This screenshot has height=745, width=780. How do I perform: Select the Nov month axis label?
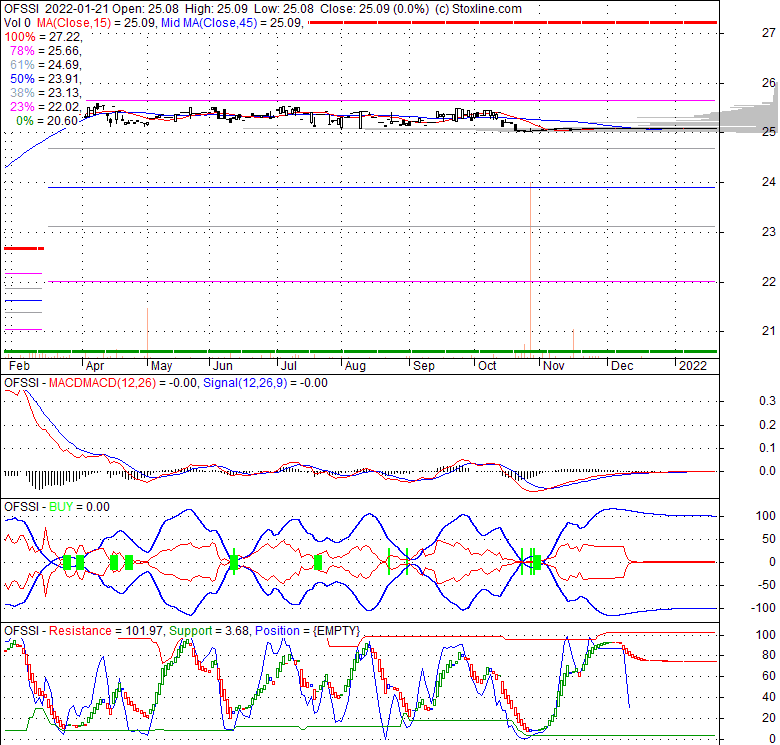point(552,366)
